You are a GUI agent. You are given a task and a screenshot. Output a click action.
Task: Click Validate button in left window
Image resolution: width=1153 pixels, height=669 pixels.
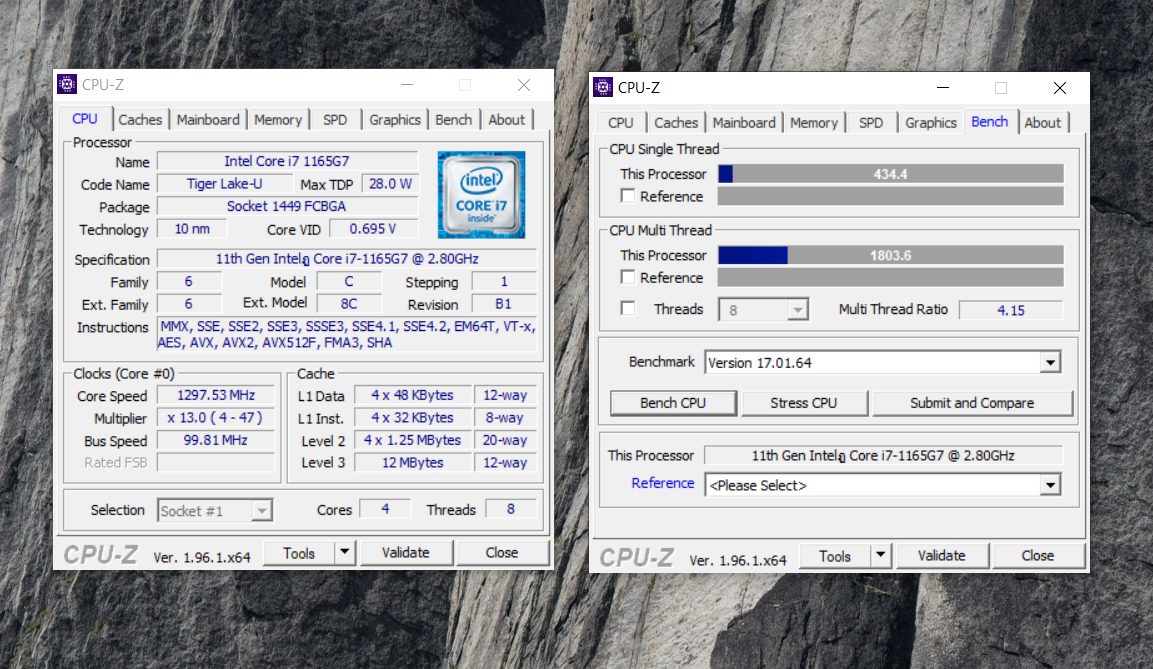click(405, 552)
